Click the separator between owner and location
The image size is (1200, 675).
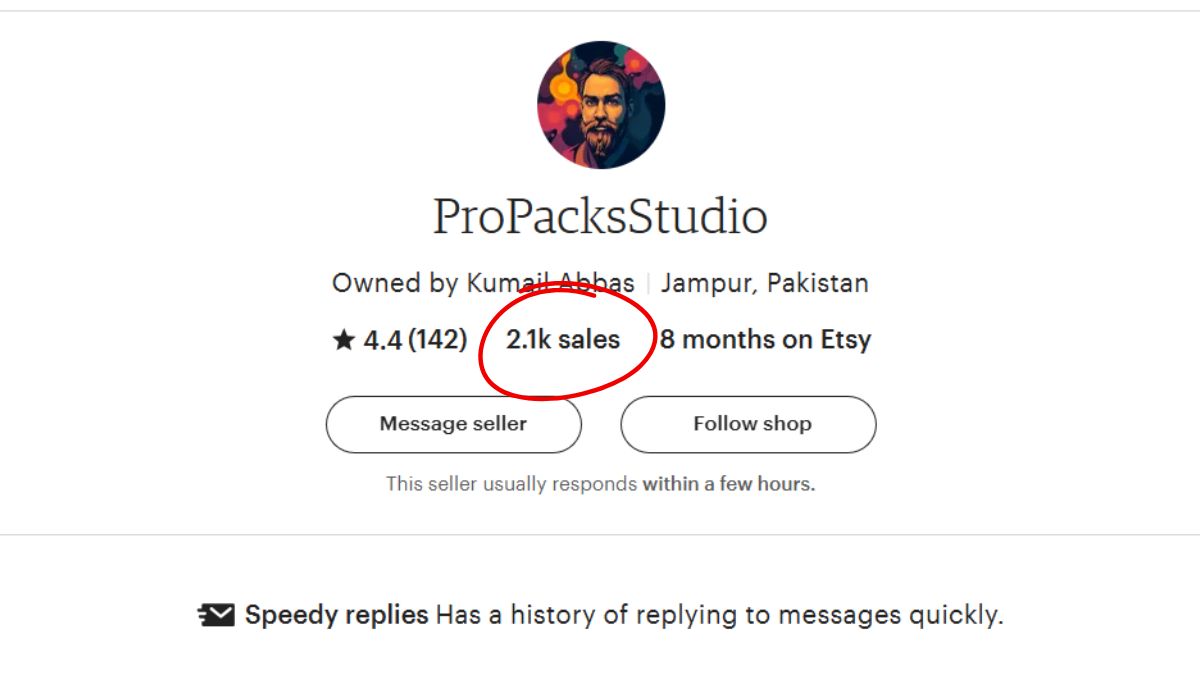[647, 284]
